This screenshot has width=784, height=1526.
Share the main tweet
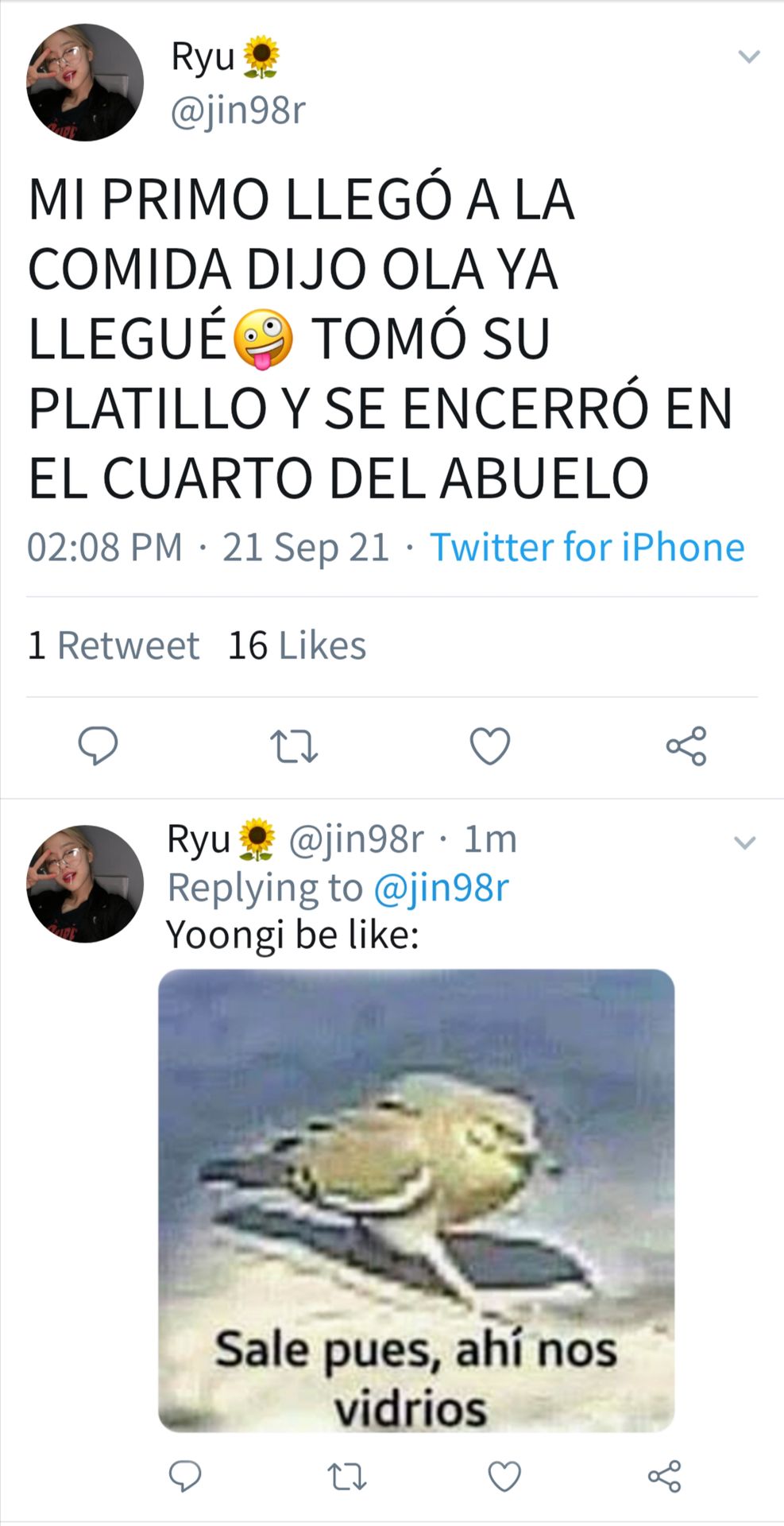coord(686,746)
